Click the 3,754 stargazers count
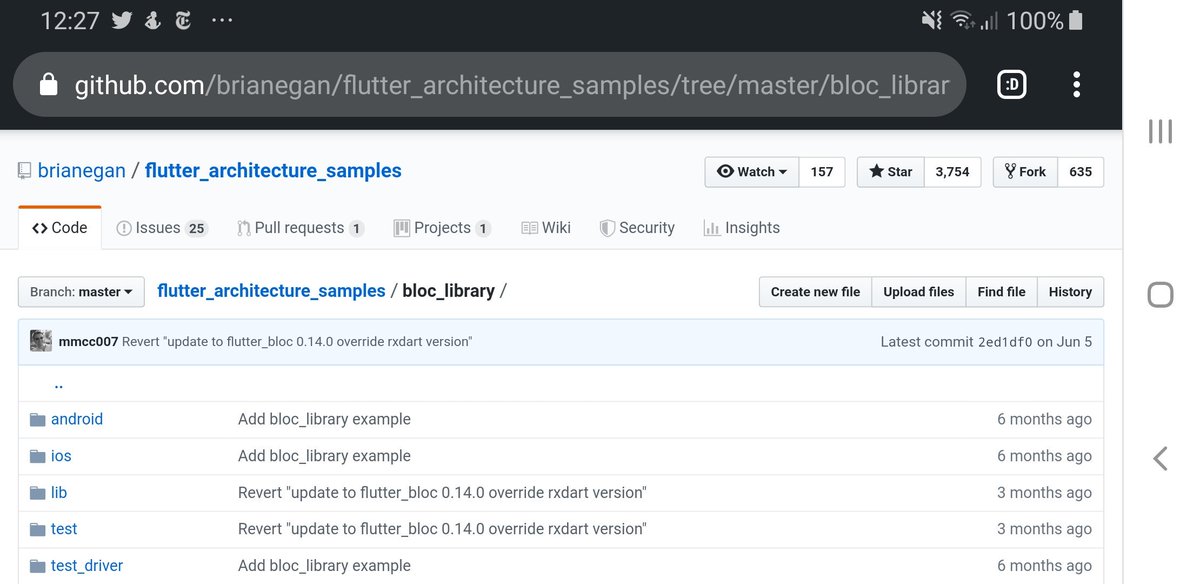 [952, 172]
